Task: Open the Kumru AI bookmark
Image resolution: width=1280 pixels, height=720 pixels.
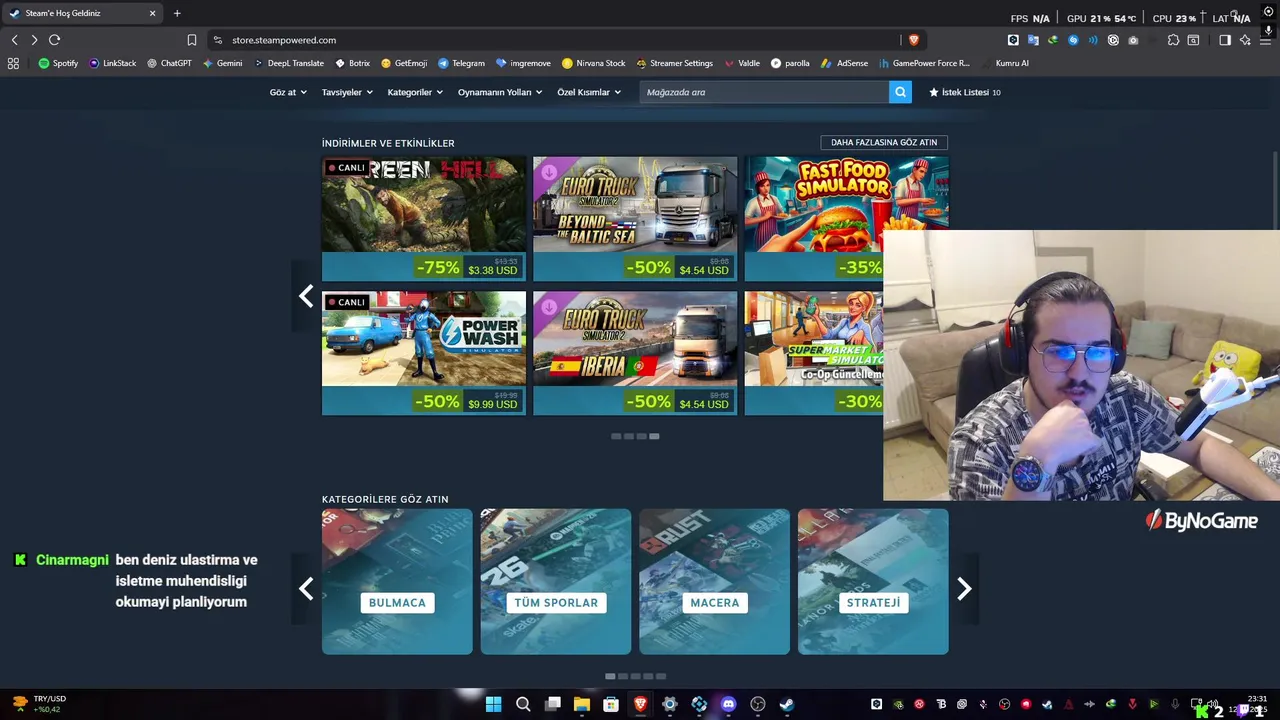Action: pyautogui.click(x=1004, y=63)
